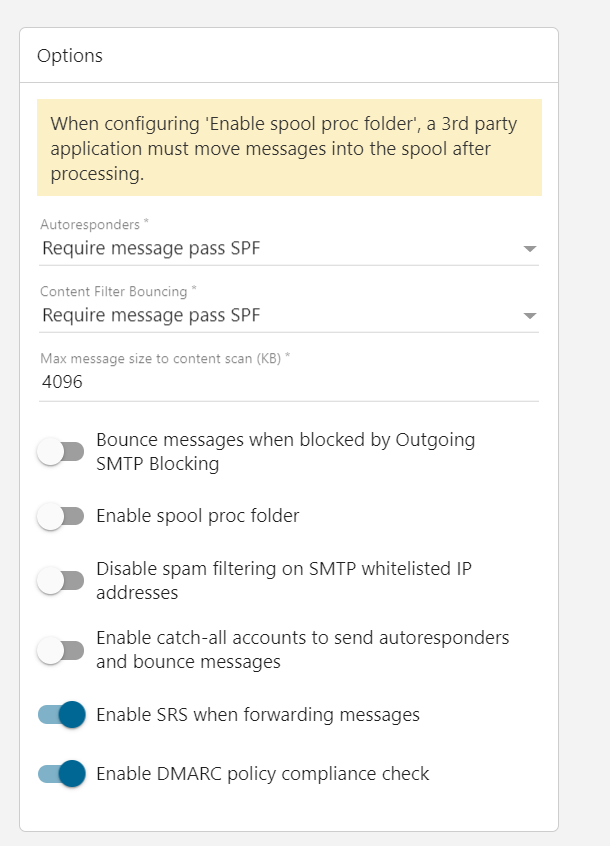This screenshot has height=846, width=610.
Task: Enable the spool proc folder switch
Action: [60, 517]
